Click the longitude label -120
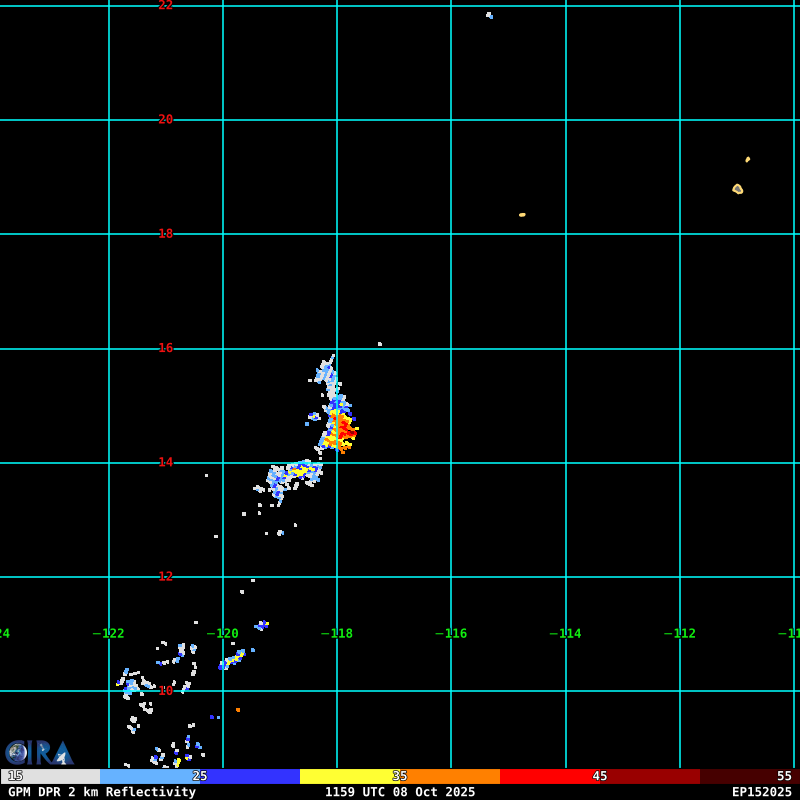This screenshot has width=800, height=800. pyautogui.click(x=222, y=634)
